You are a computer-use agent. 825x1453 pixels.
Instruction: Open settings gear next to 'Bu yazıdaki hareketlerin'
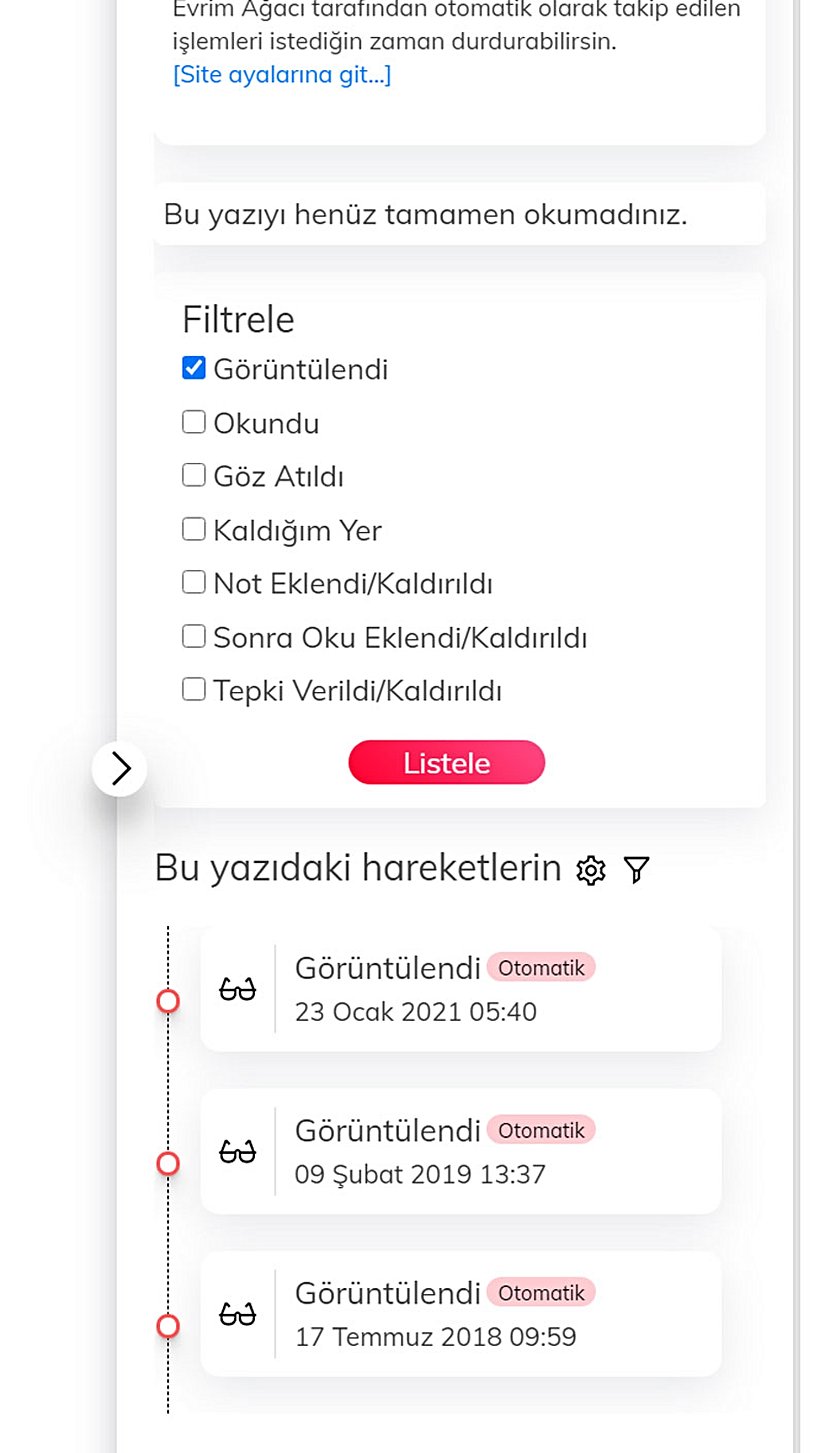591,871
